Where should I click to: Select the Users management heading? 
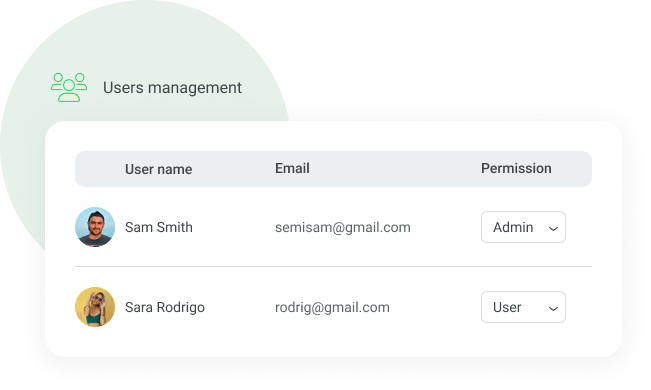(172, 88)
